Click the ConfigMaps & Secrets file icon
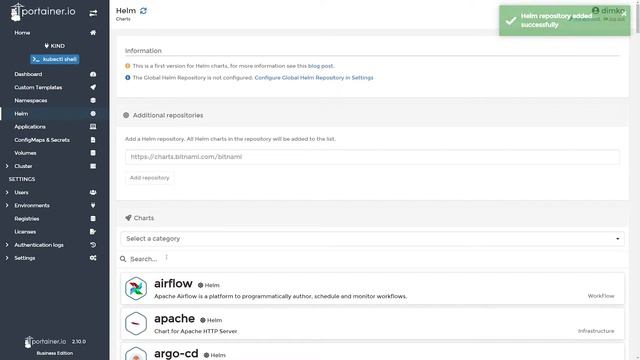Image resolution: width=640 pixels, height=360 pixels. click(x=93, y=140)
